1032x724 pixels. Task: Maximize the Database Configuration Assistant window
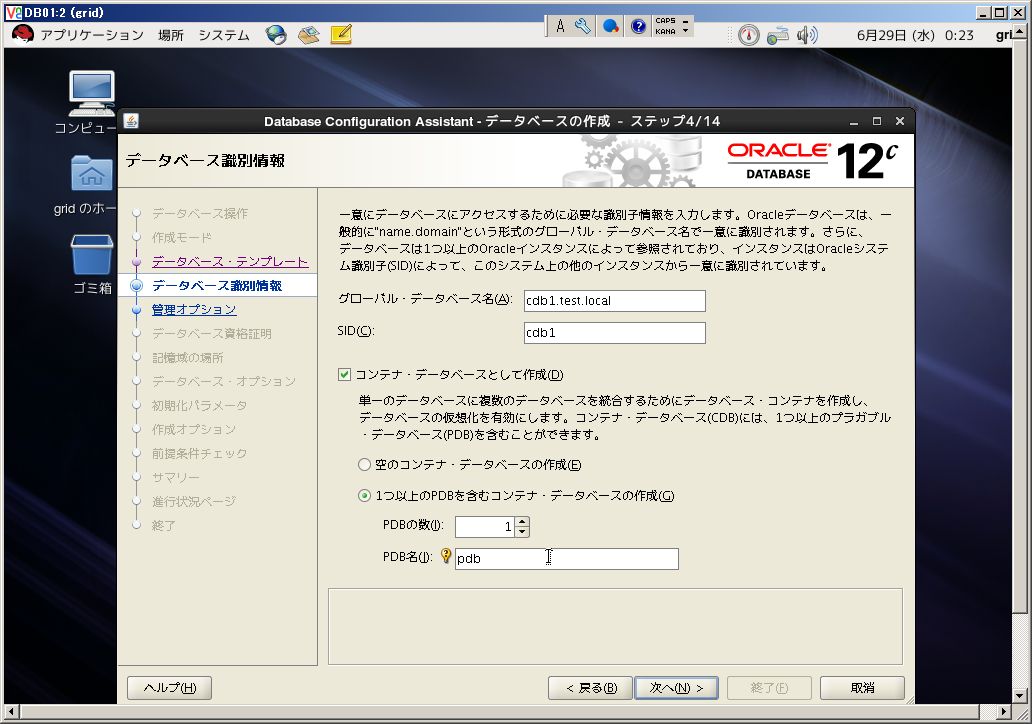[877, 121]
